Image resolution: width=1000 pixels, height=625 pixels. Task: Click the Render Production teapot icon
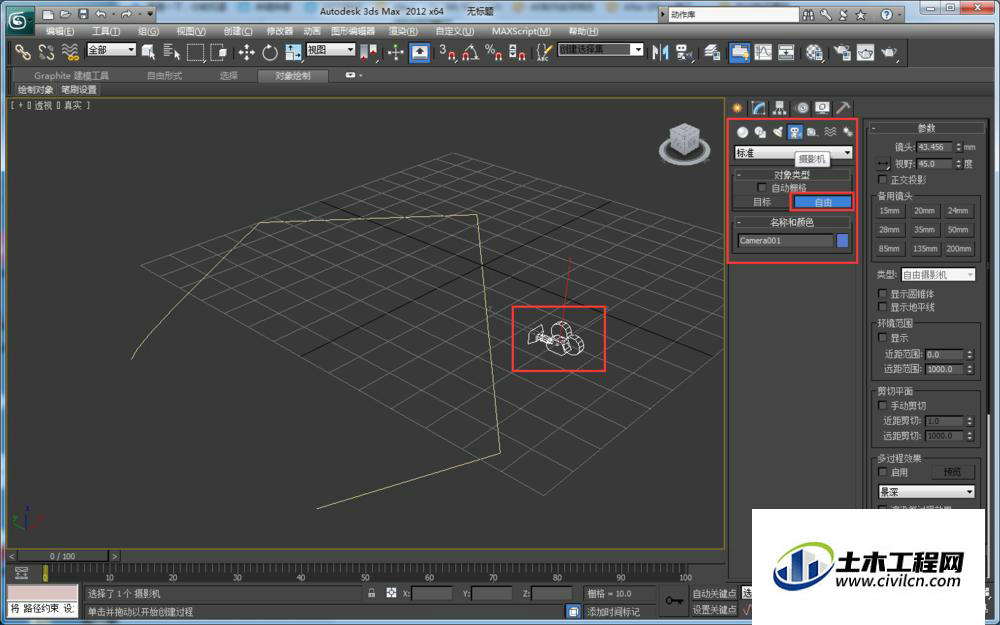[x=888, y=52]
